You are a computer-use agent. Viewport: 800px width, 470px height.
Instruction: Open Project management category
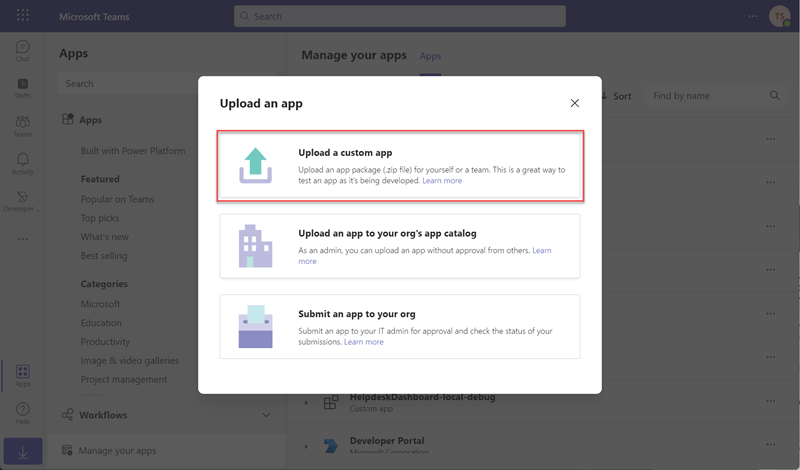pyautogui.click(x=124, y=380)
